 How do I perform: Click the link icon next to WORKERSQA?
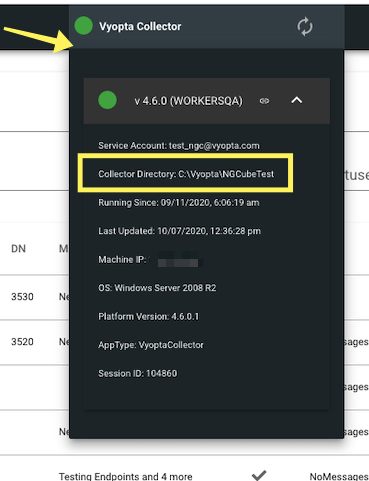pyautogui.click(x=264, y=101)
